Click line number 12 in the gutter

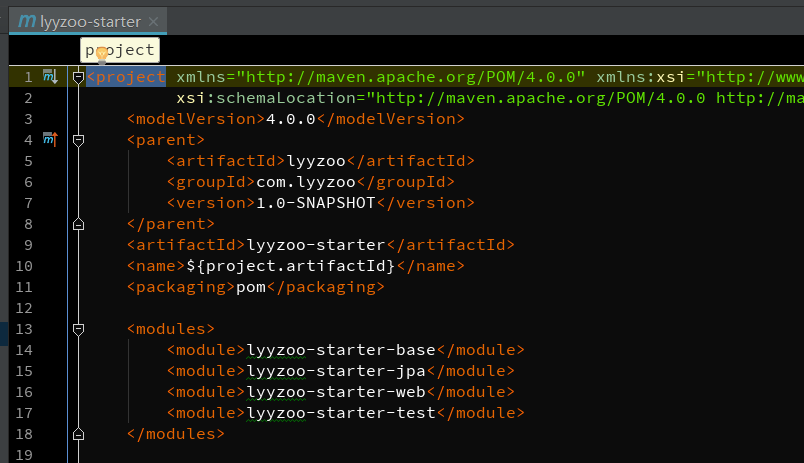[24, 308]
